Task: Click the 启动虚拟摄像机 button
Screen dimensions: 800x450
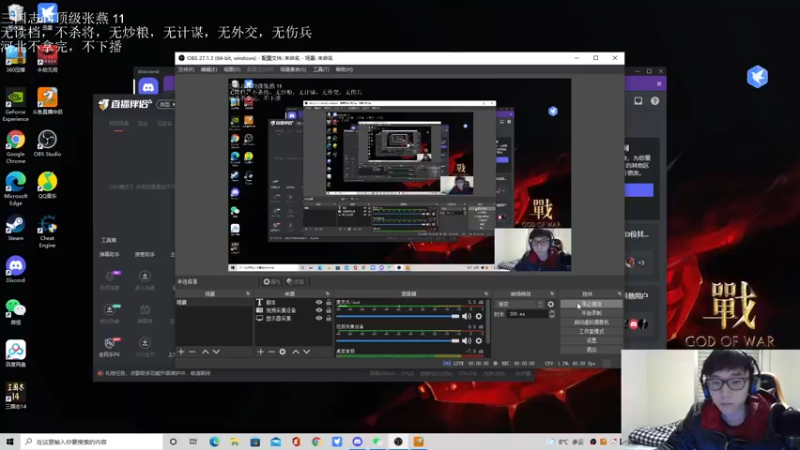Action: click(x=591, y=322)
